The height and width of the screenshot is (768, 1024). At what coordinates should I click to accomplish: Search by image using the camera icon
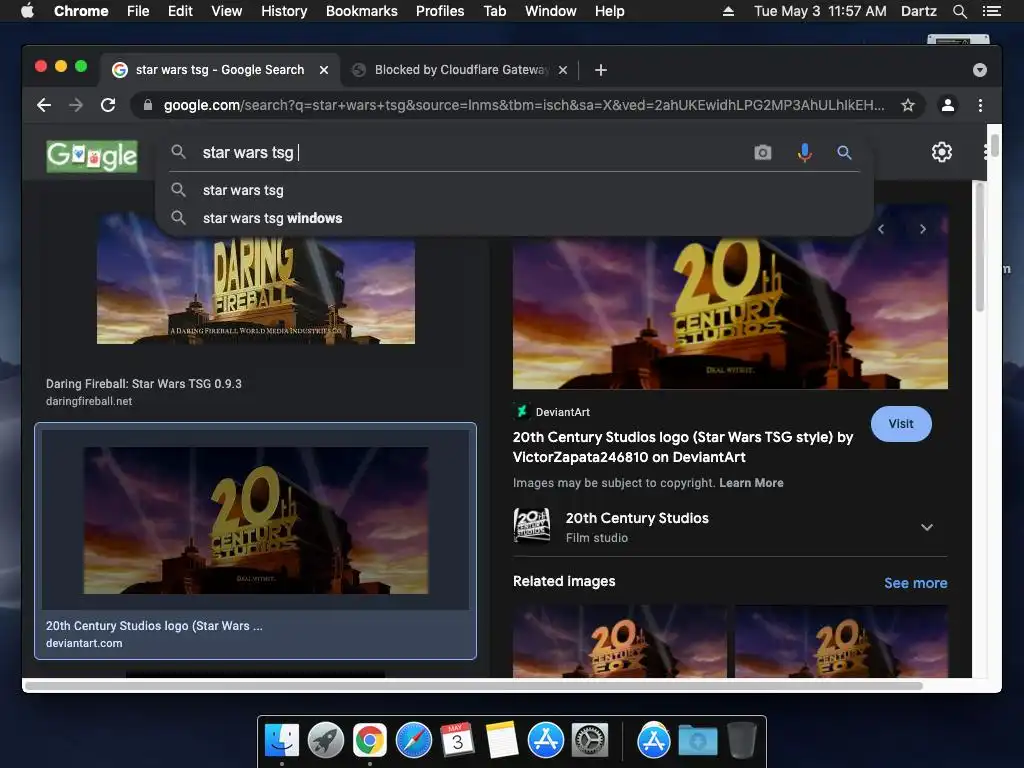point(763,153)
